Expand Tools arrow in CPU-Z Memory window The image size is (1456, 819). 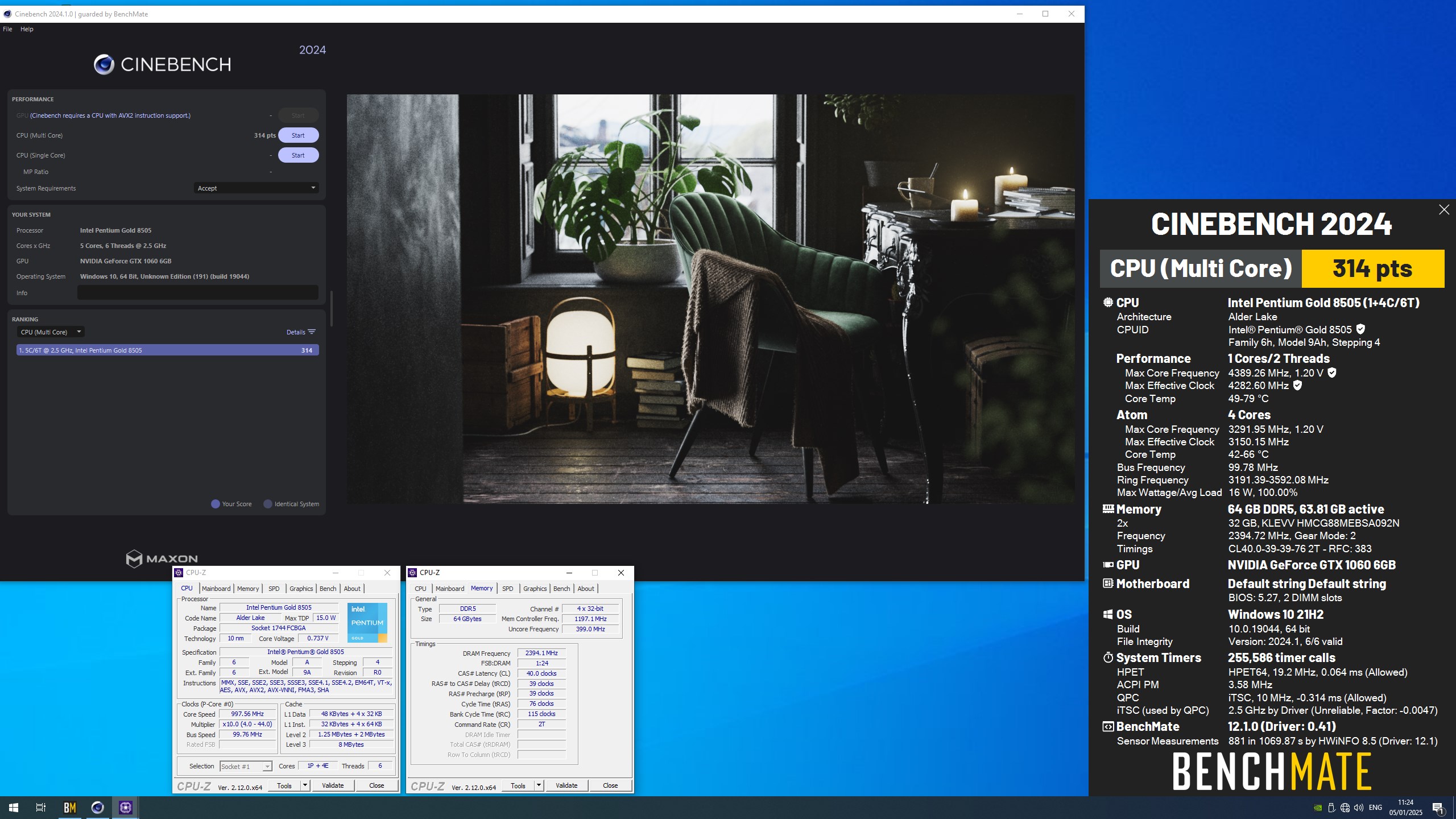539,785
